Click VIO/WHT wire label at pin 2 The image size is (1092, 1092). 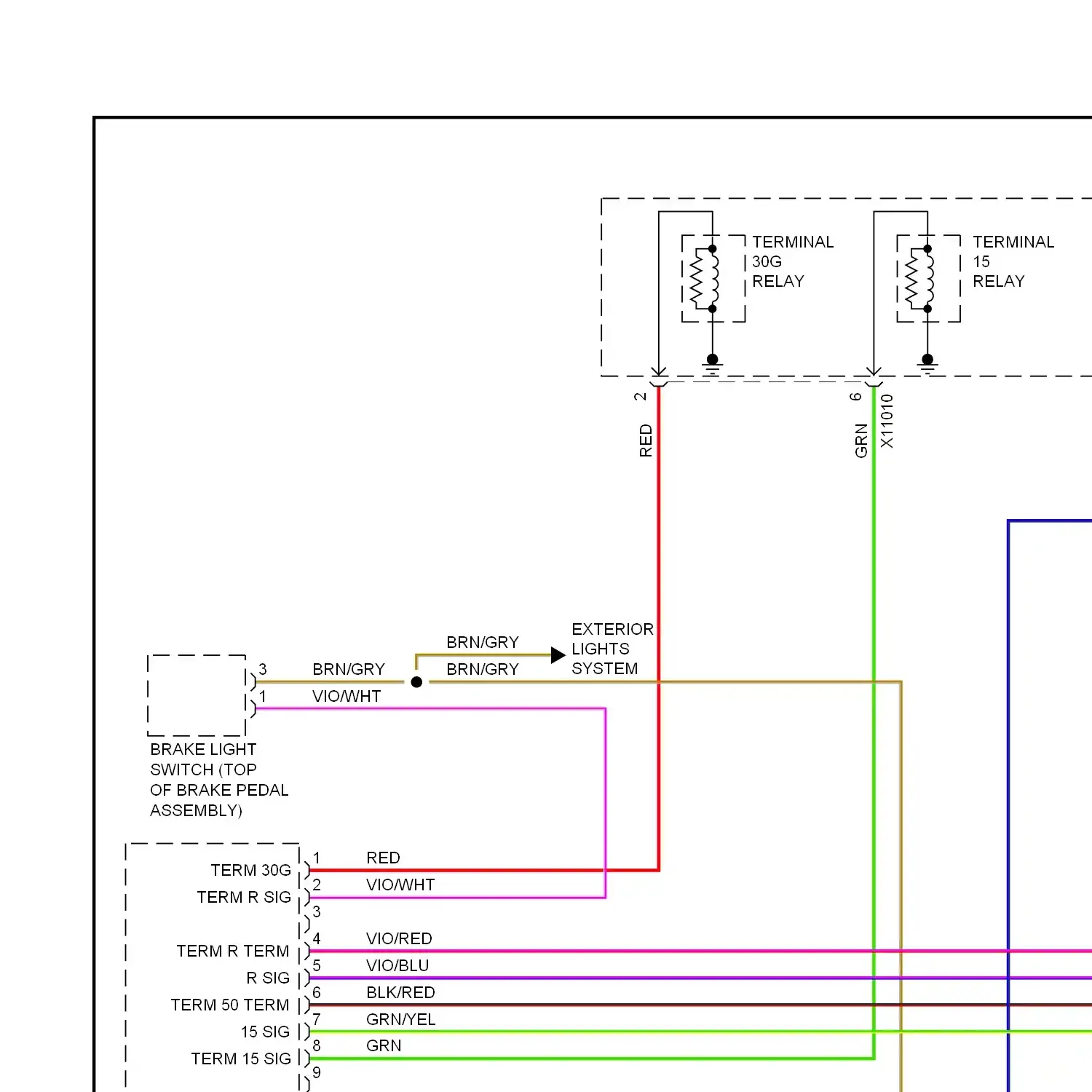(400, 885)
